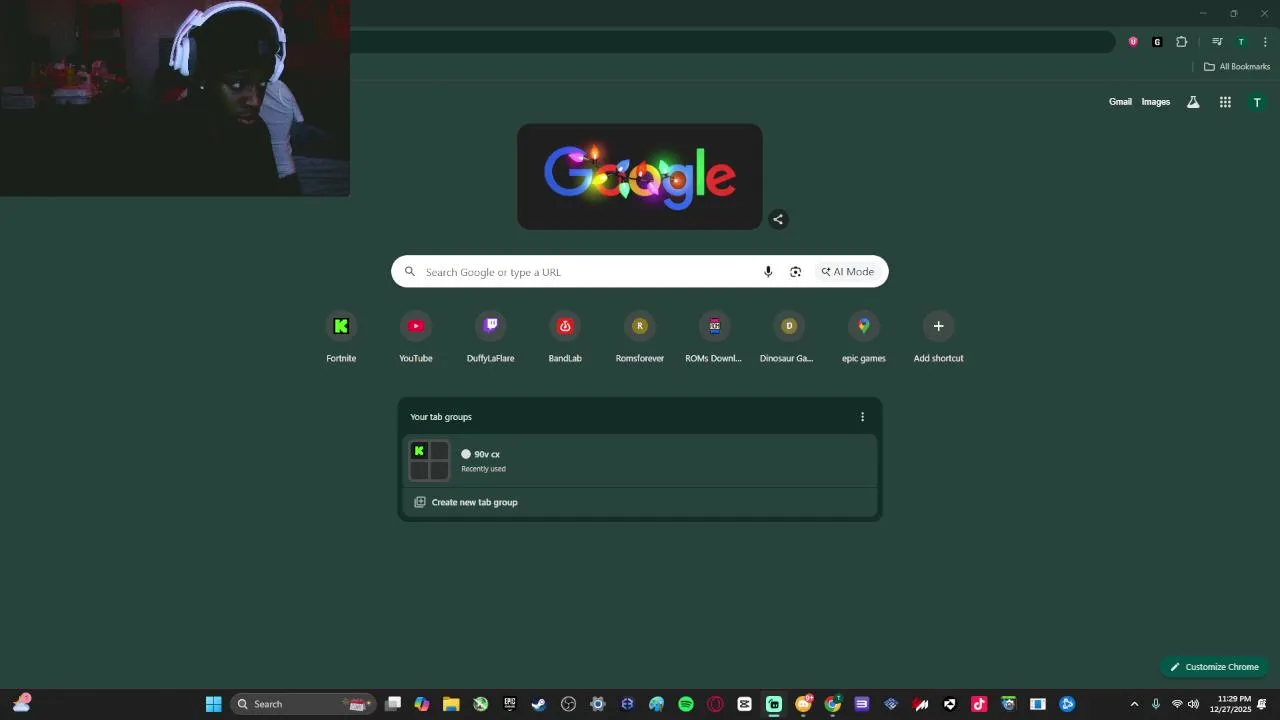Open the Dinosaur Ga... shortcut
Screen dimensions: 1280x720
click(789, 338)
